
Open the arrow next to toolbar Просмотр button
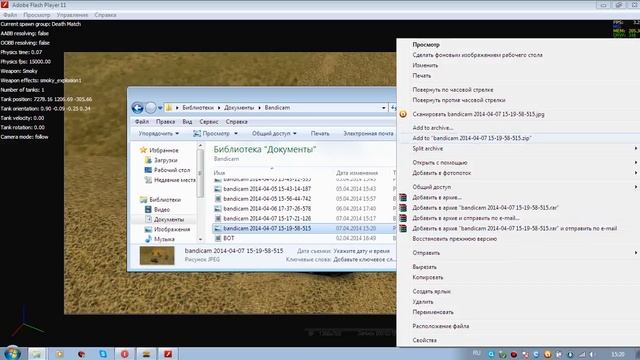(x=236, y=133)
